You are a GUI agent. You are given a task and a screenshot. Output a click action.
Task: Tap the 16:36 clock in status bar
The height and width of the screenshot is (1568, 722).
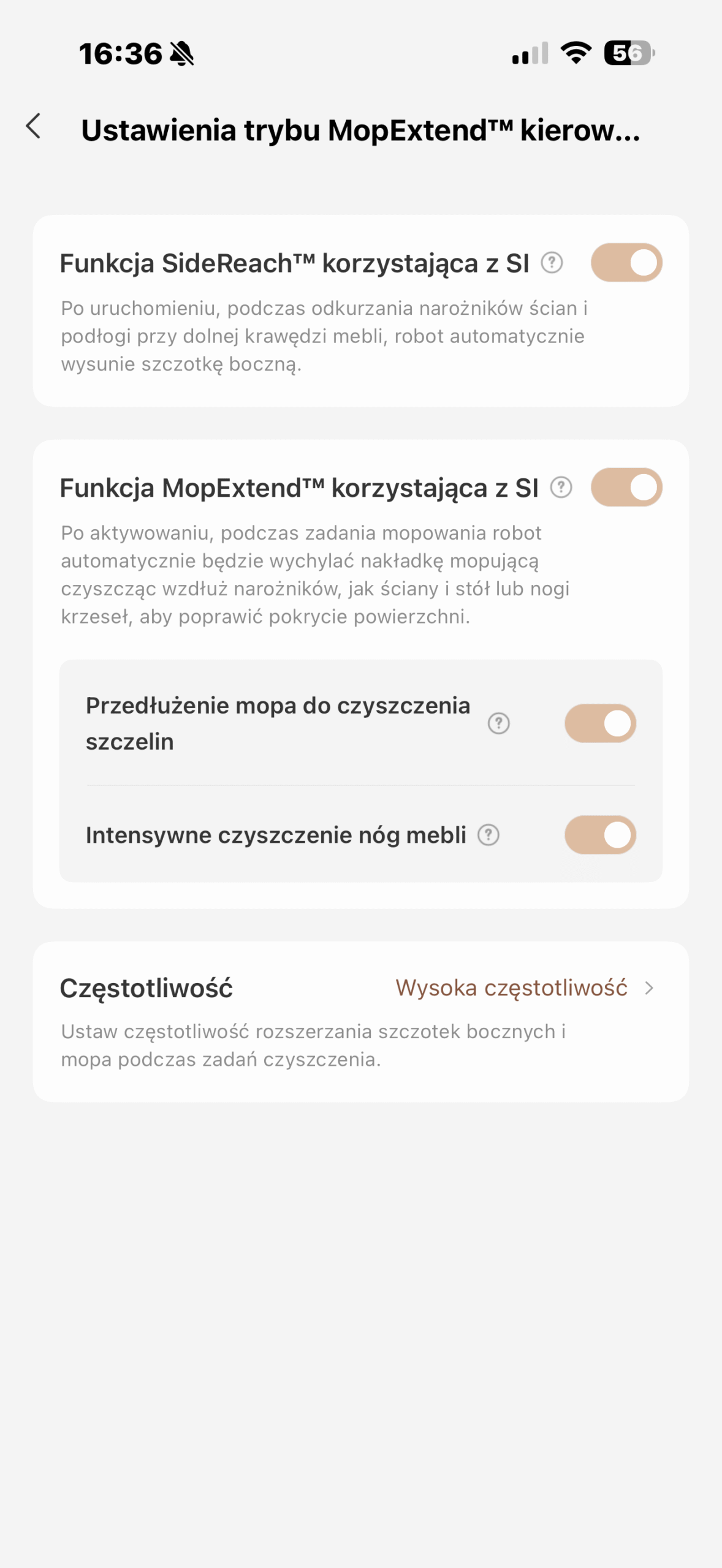point(121,54)
